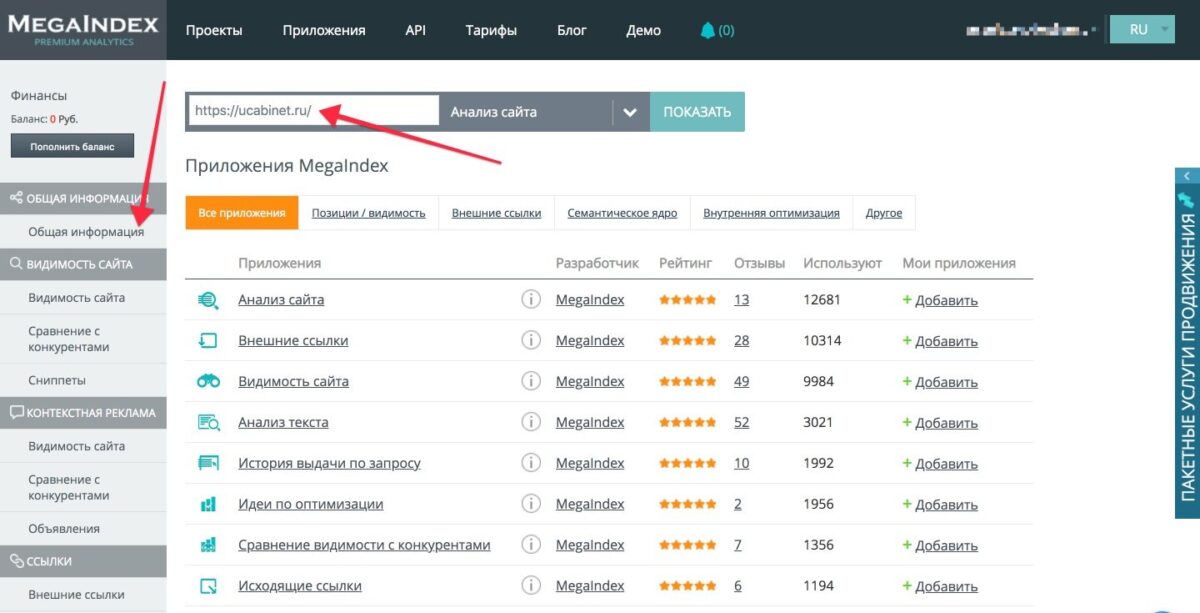Switch to Позиции / видимость tab
1200x613 pixels.
[x=368, y=213]
